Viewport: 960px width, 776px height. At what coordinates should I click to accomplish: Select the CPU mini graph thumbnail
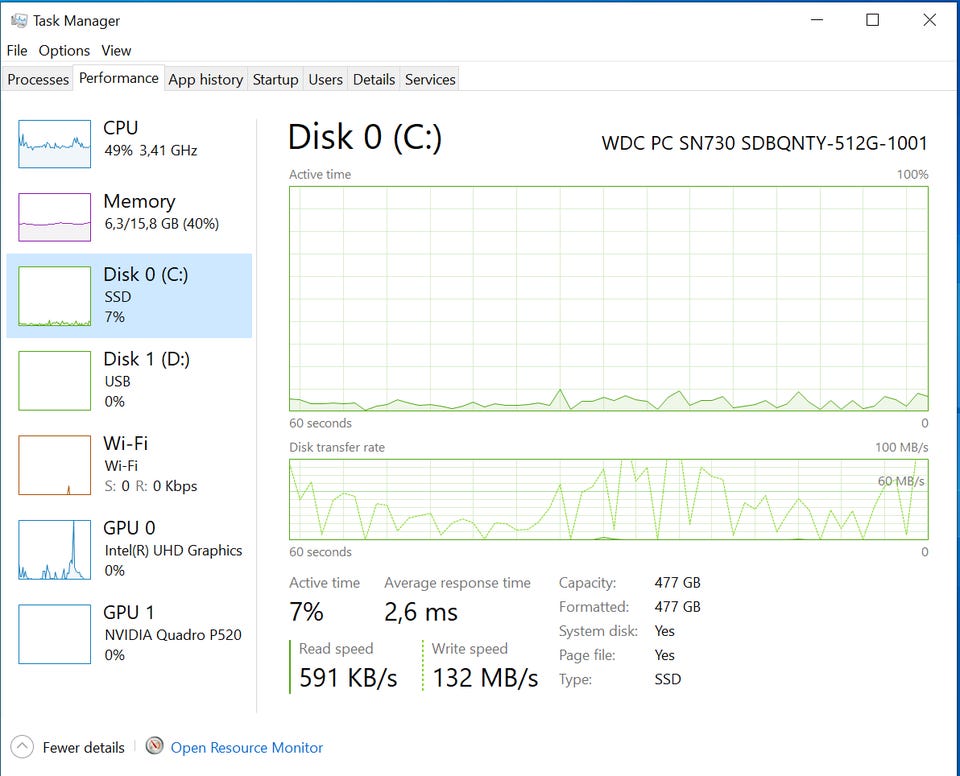click(54, 144)
